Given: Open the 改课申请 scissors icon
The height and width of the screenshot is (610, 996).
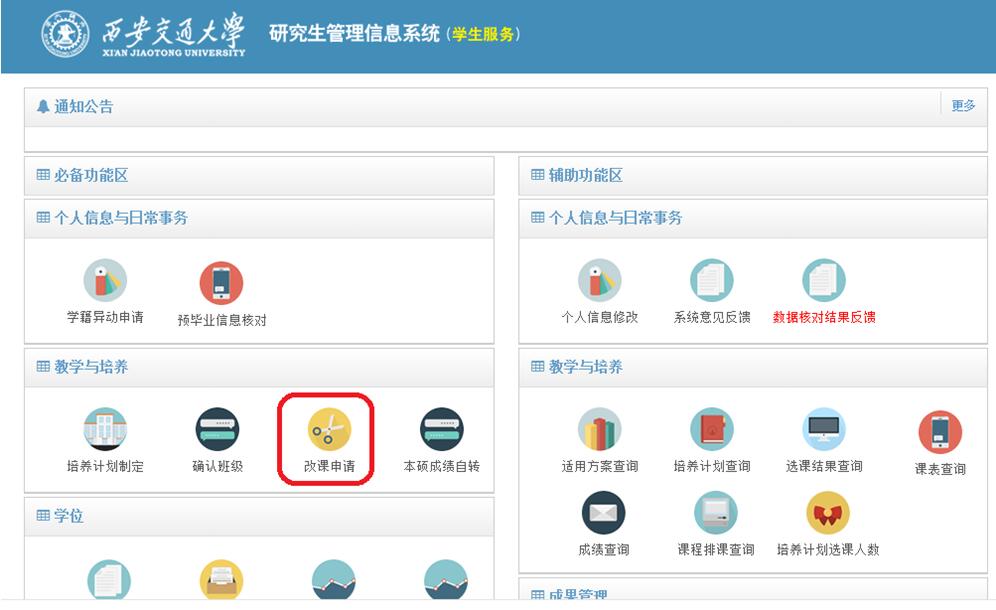Looking at the screenshot, I should click(329, 430).
